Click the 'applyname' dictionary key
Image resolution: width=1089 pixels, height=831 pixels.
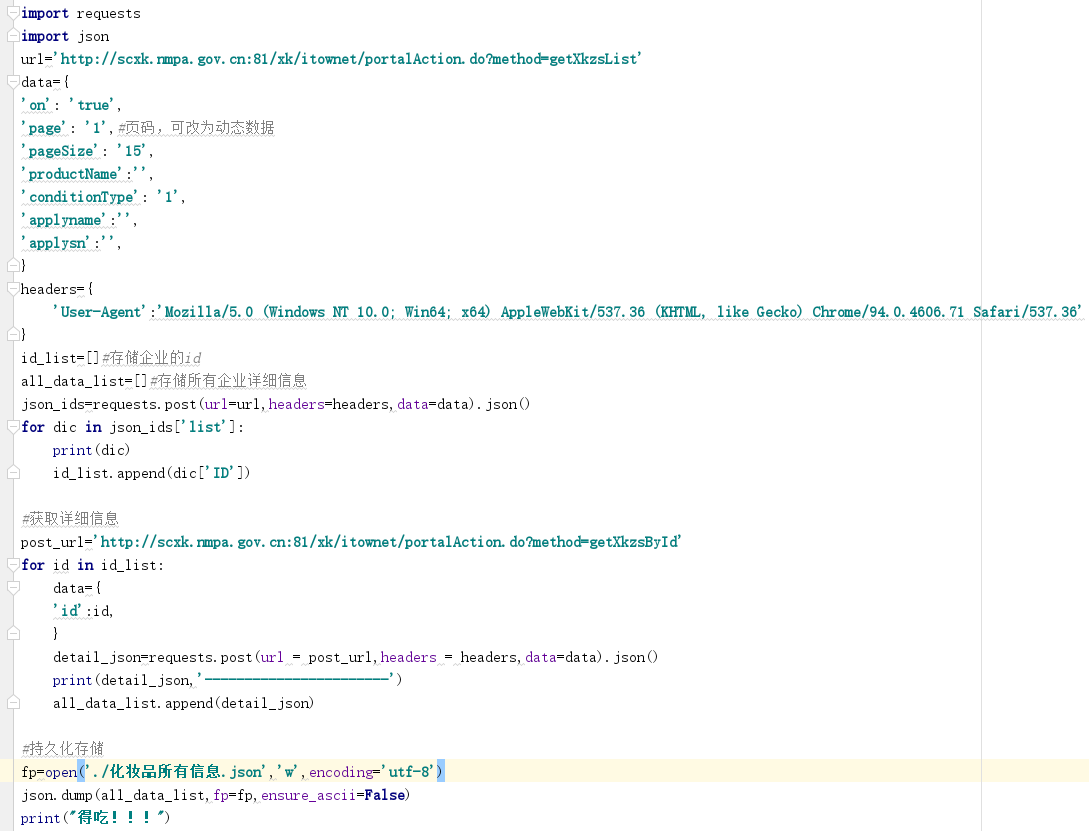click(65, 220)
